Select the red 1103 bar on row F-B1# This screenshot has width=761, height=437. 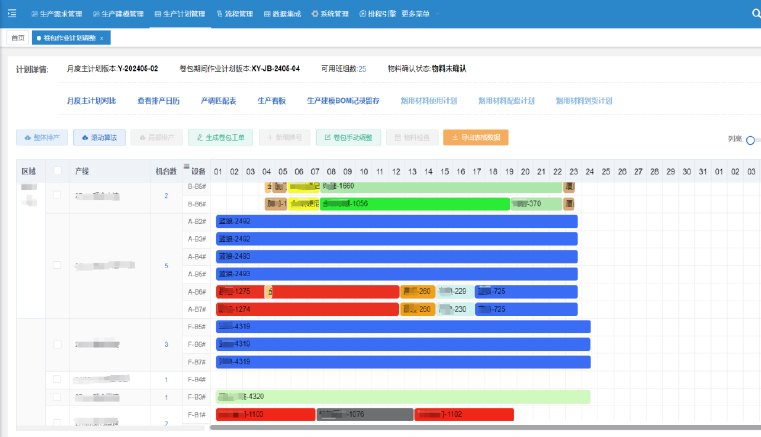[x=265, y=414]
